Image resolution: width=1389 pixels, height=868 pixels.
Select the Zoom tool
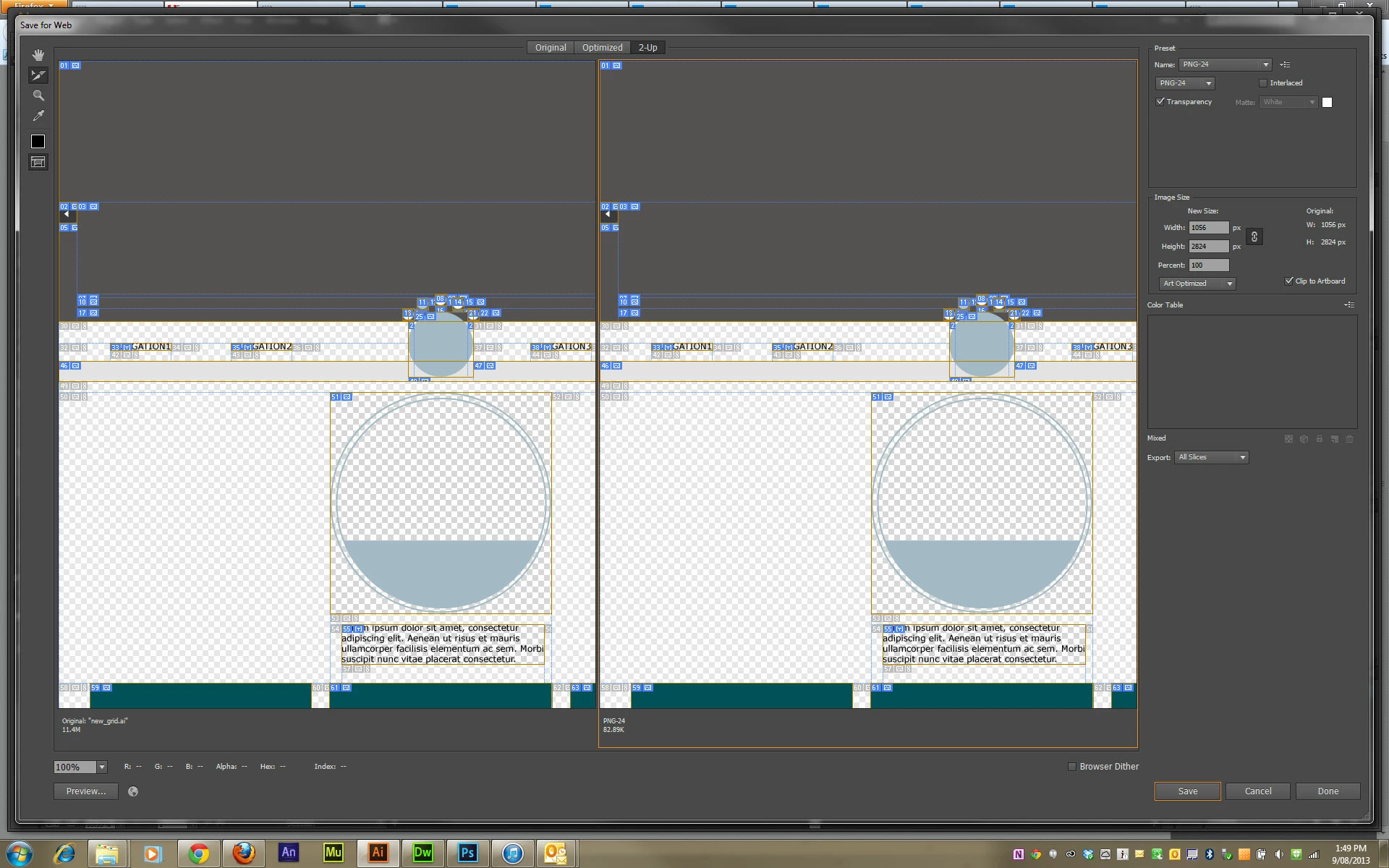[x=38, y=95]
